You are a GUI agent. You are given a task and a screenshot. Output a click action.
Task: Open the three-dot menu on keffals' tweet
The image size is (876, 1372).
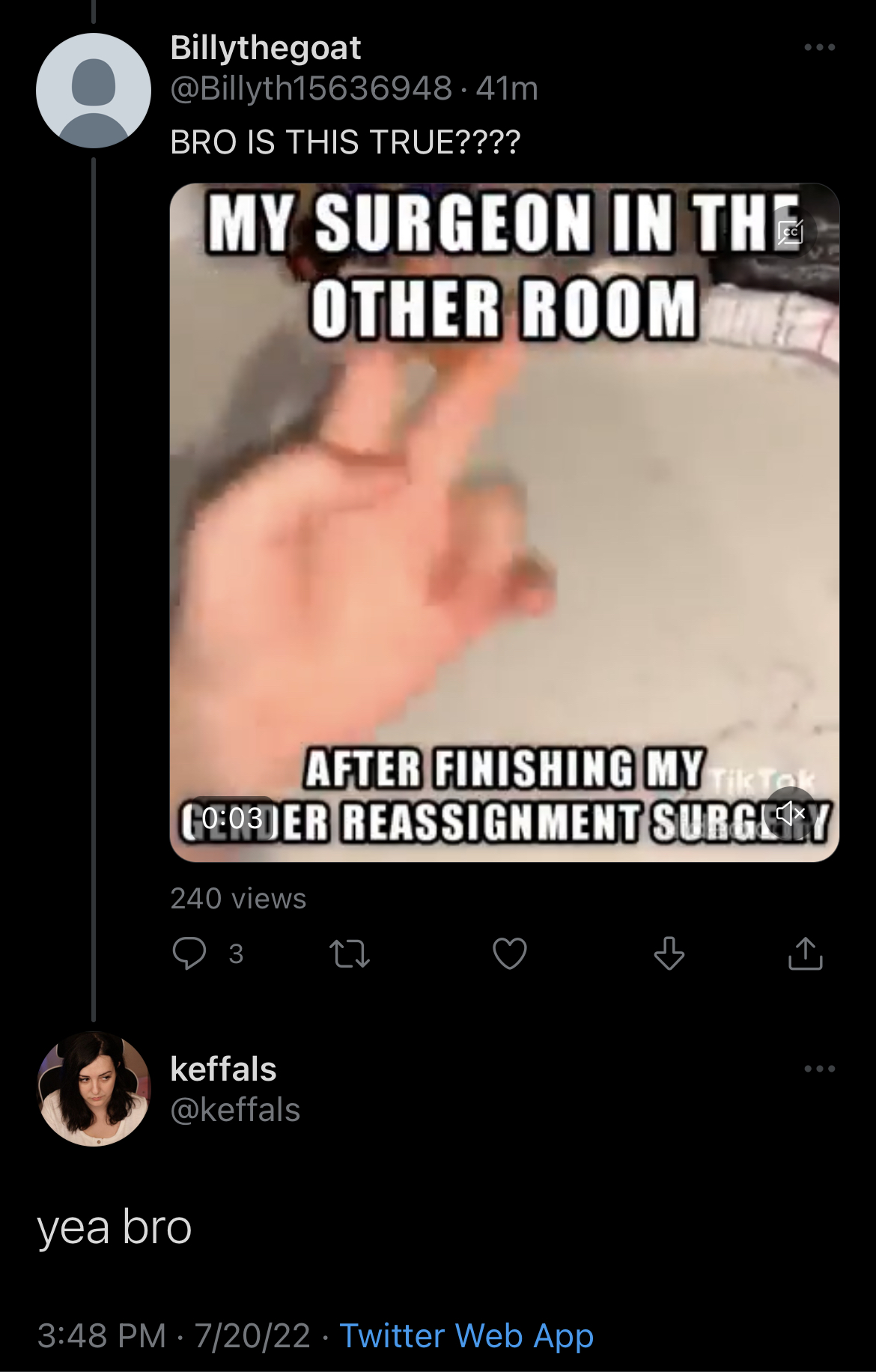[x=820, y=1069]
